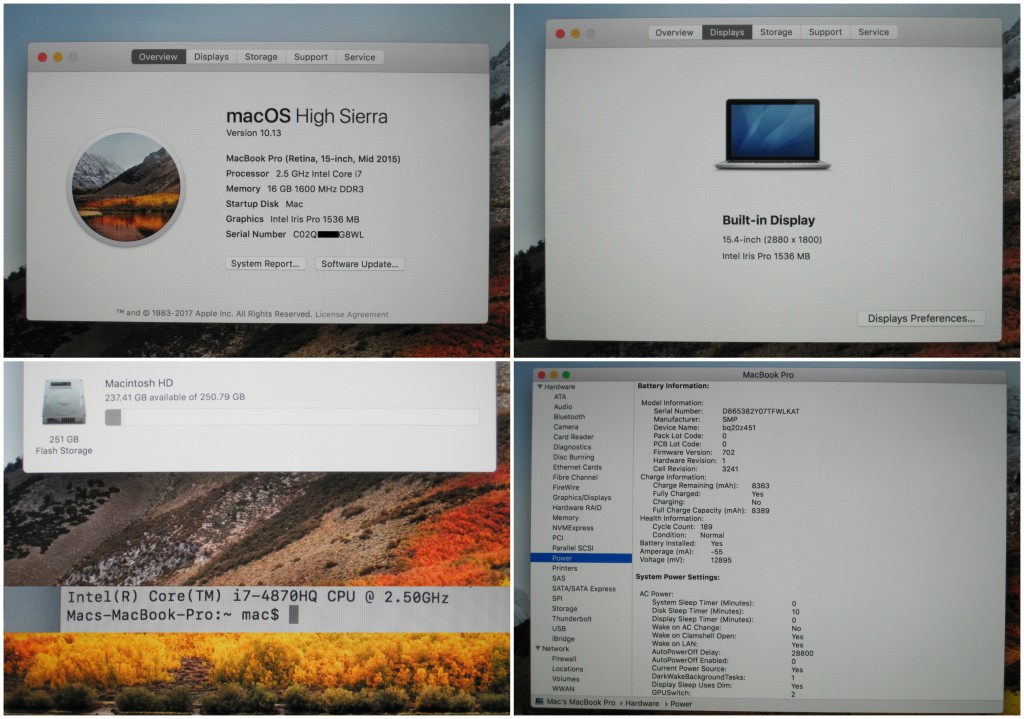Screen dimensions: 1024x719
Task: Switch to the Service tab in the Displays window
Action: pyautogui.click(x=874, y=32)
